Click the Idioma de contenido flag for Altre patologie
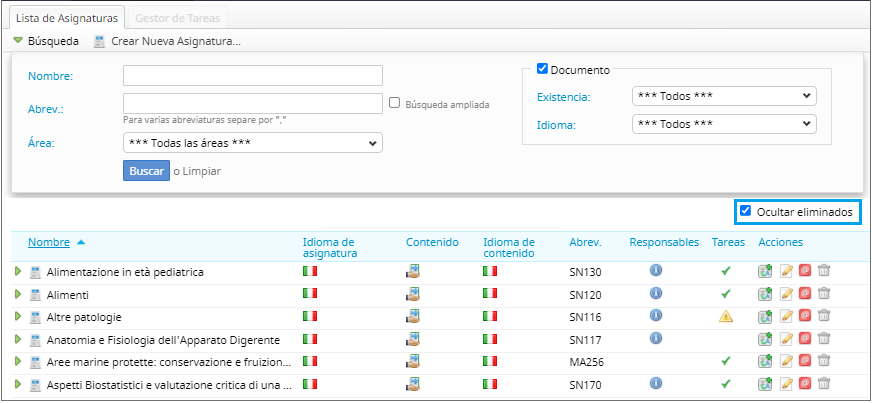This screenshot has height=403, width=872. tap(490, 315)
